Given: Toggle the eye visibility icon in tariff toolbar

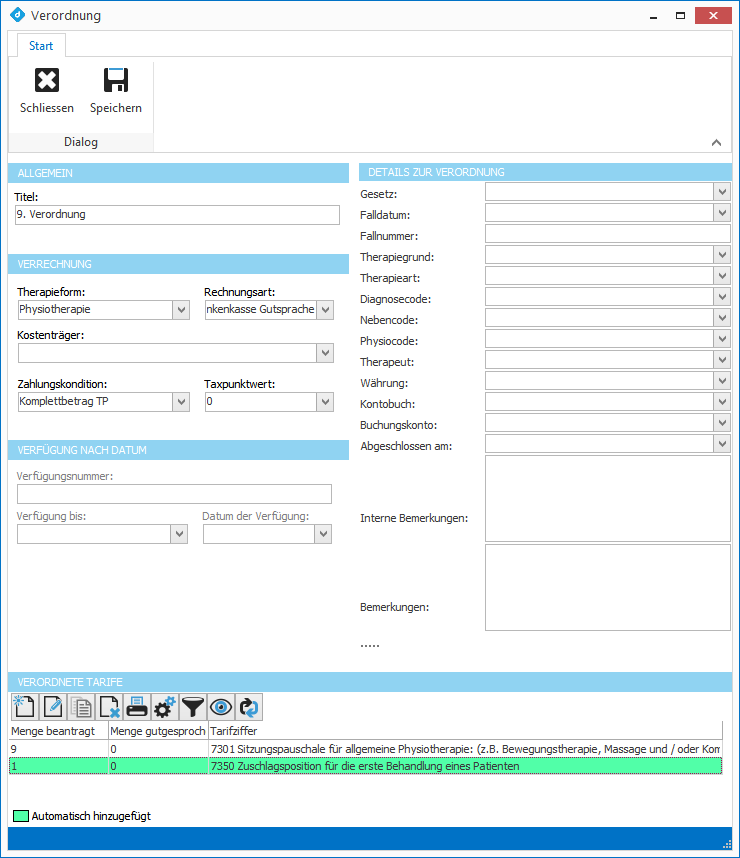Looking at the screenshot, I should (220, 707).
